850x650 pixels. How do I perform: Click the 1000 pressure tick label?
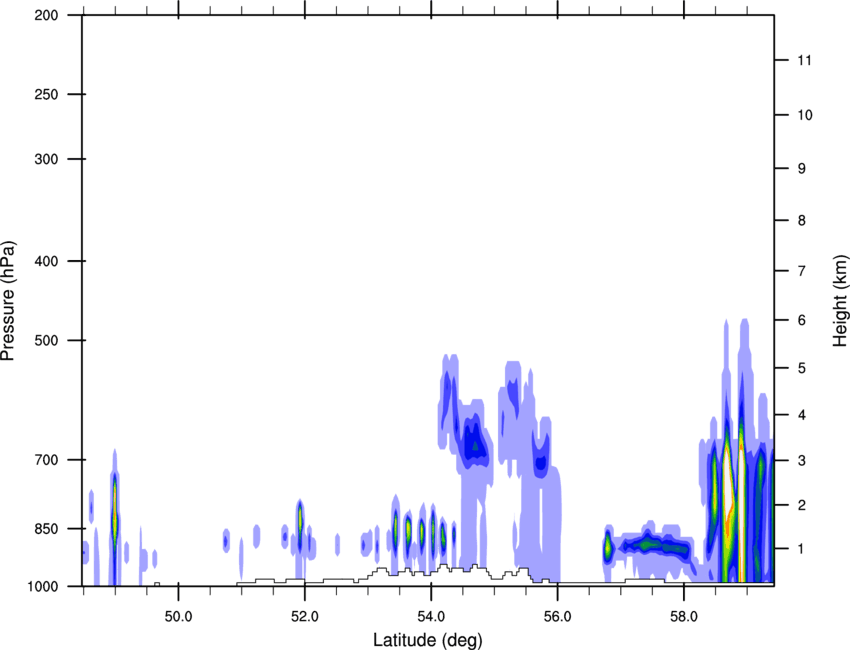pyautogui.click(x=42, y=587)
